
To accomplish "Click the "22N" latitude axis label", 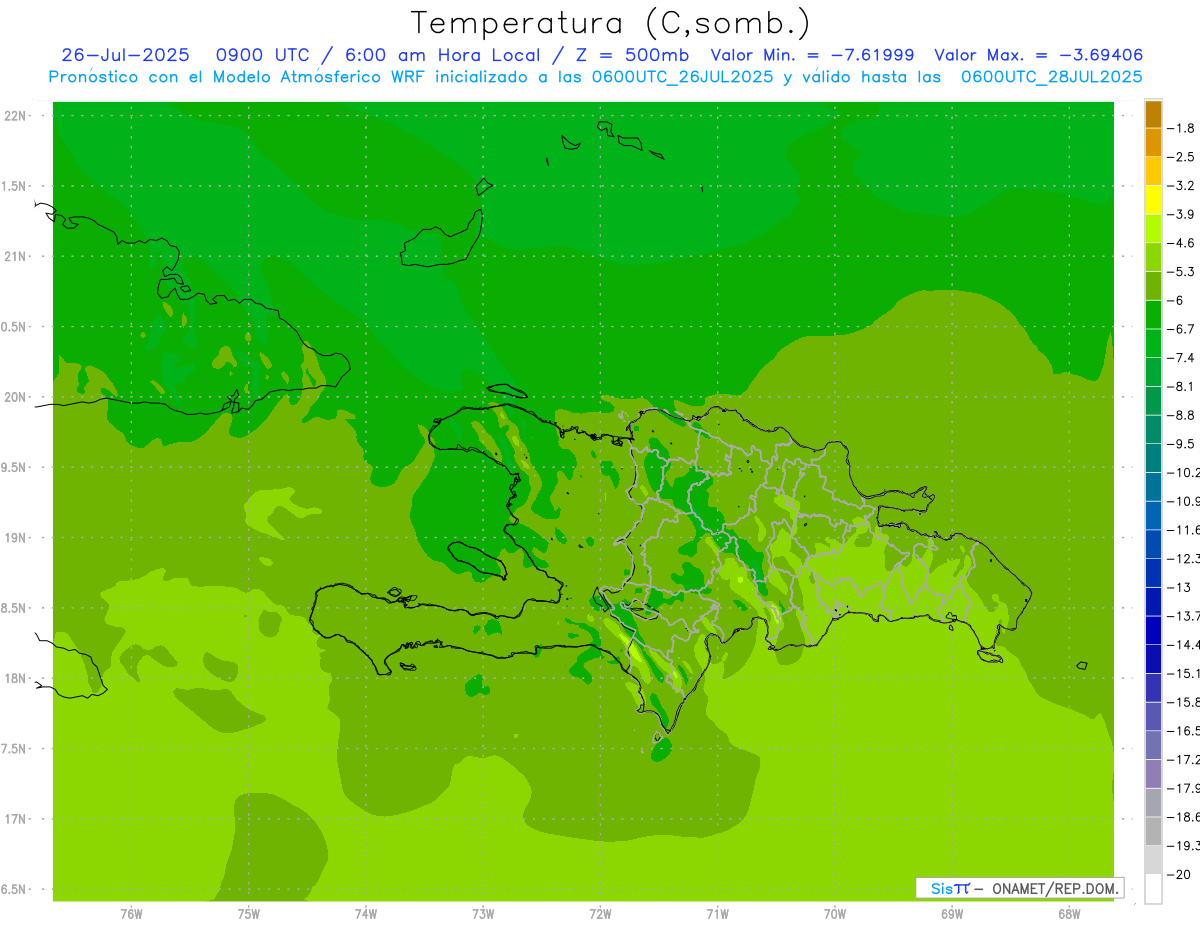I will coord(16,116).
